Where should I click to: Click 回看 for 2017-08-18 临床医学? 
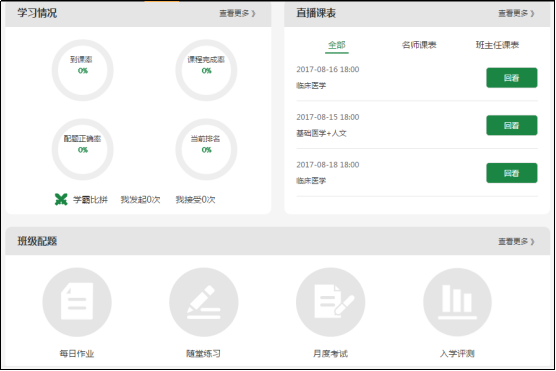click(x=512, y=173)
